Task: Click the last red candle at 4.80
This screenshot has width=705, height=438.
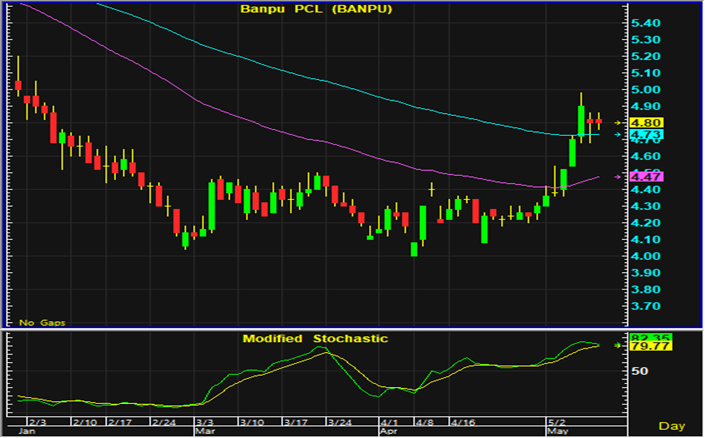Action: [x=598, y=121]
